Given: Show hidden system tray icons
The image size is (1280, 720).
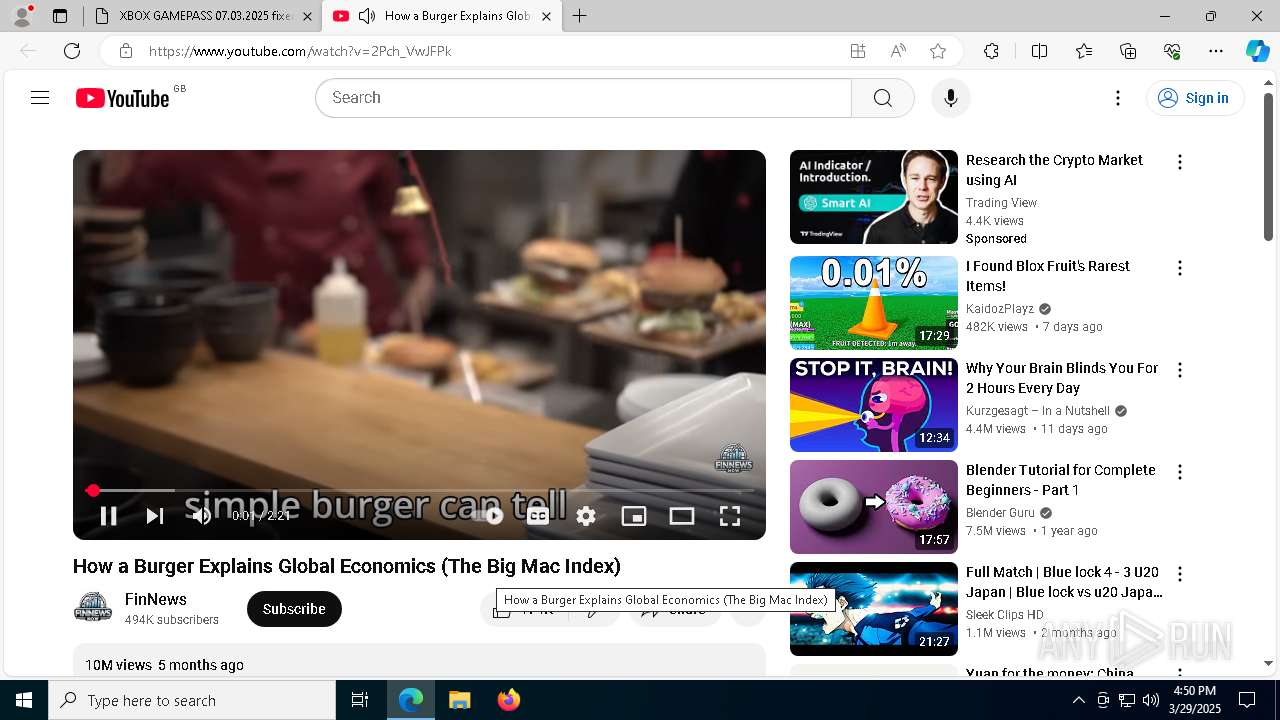Looking at the screenshot, I should click(x=1078, y=700).
